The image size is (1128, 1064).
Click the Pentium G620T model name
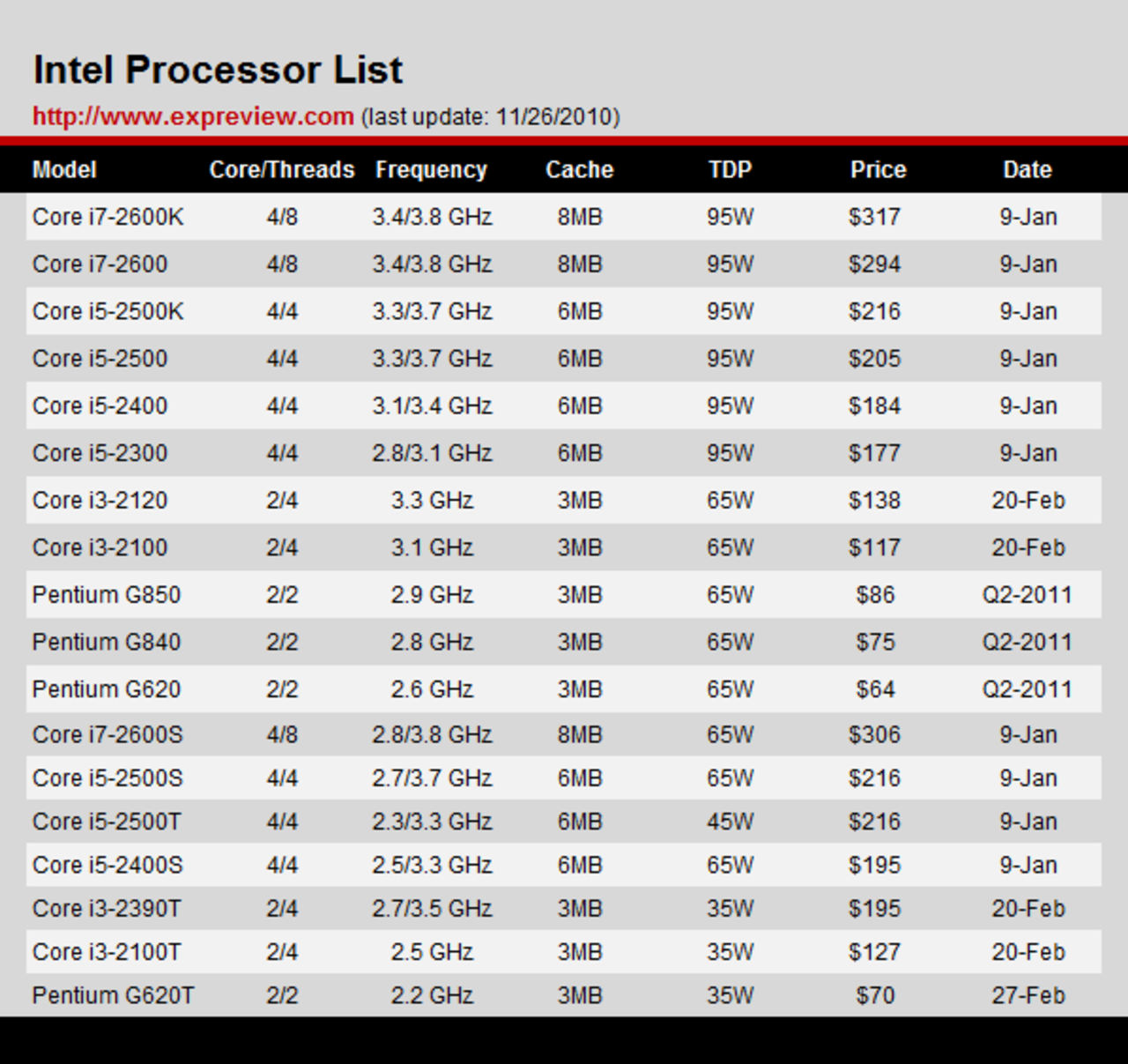[x=113, y=995]
